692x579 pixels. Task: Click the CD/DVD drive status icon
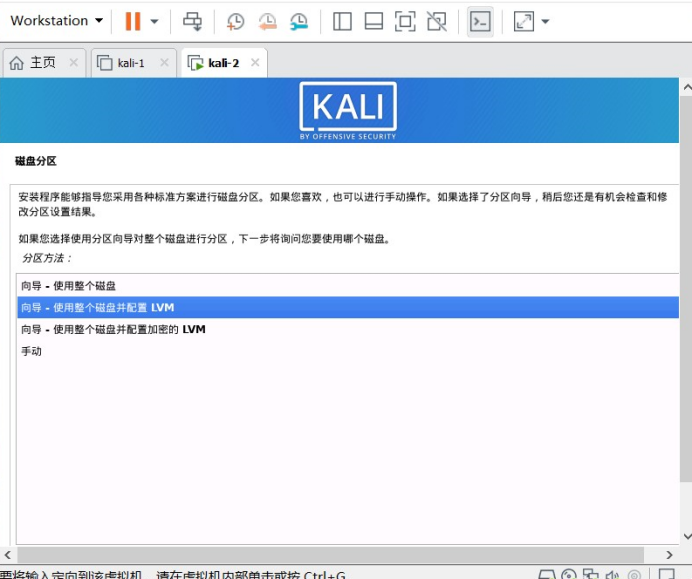pyautogui.click(x=568, y=575)
